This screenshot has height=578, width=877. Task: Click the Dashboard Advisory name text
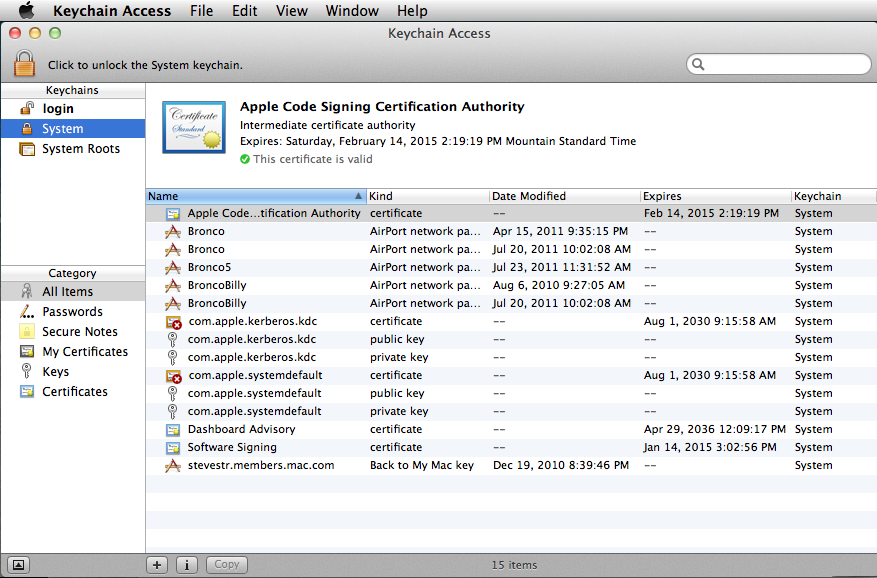242,429
